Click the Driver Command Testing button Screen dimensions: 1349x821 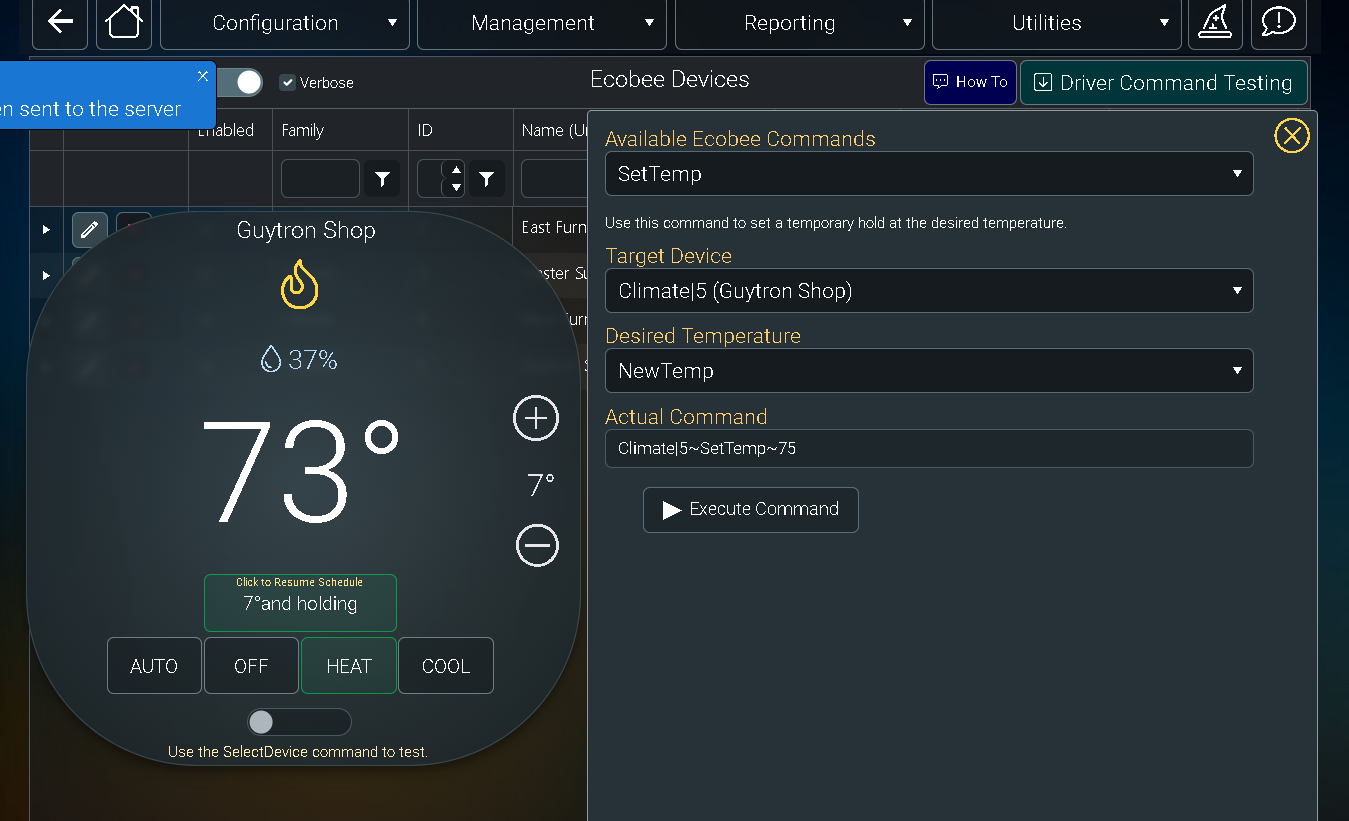[x=1163, y=82]
